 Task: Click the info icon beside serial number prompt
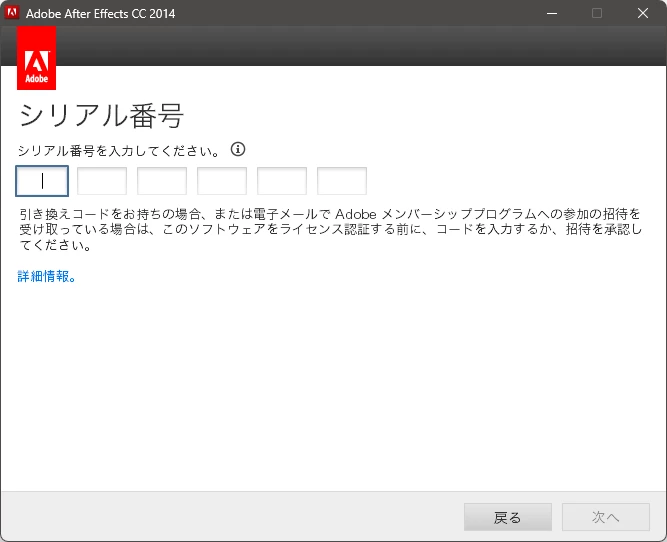[x=238, y=149]
